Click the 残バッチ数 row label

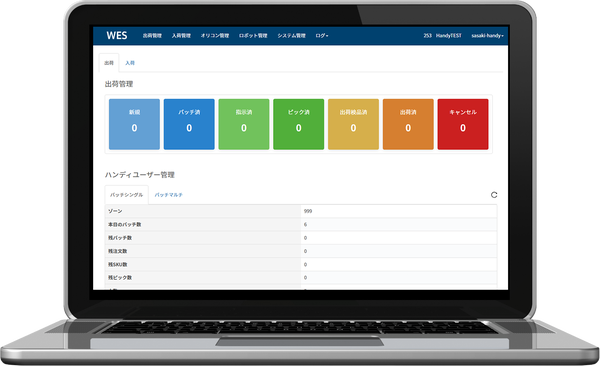[120, 238]
